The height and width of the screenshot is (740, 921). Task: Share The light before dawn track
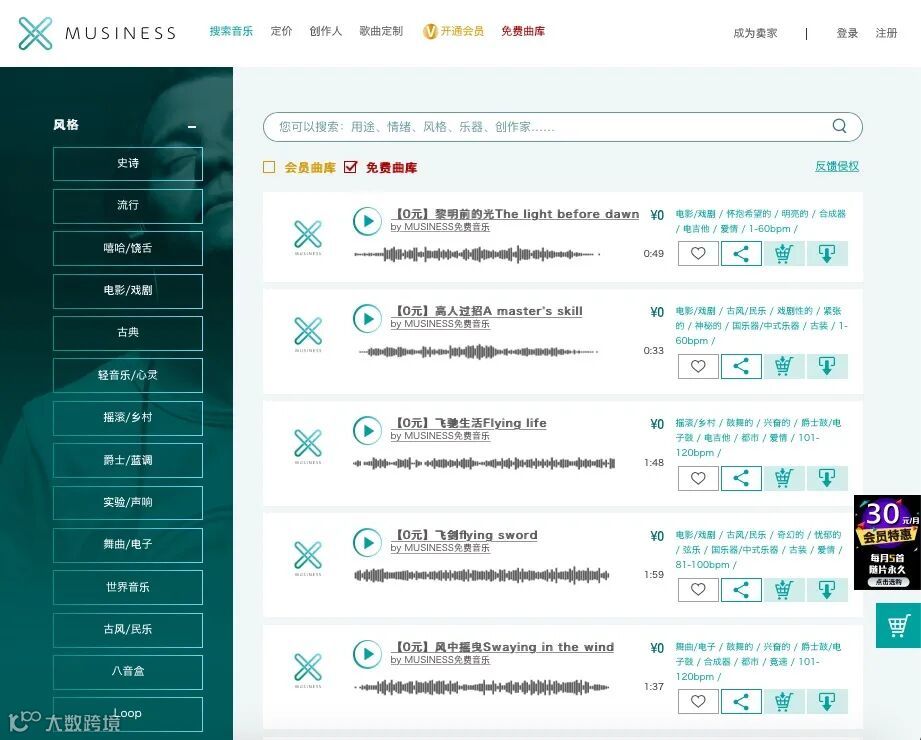point(741,254)
